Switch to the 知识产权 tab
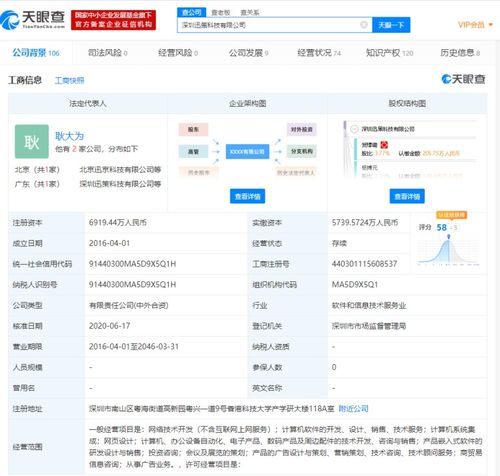 pyautogui.click(x=389, y=53)
